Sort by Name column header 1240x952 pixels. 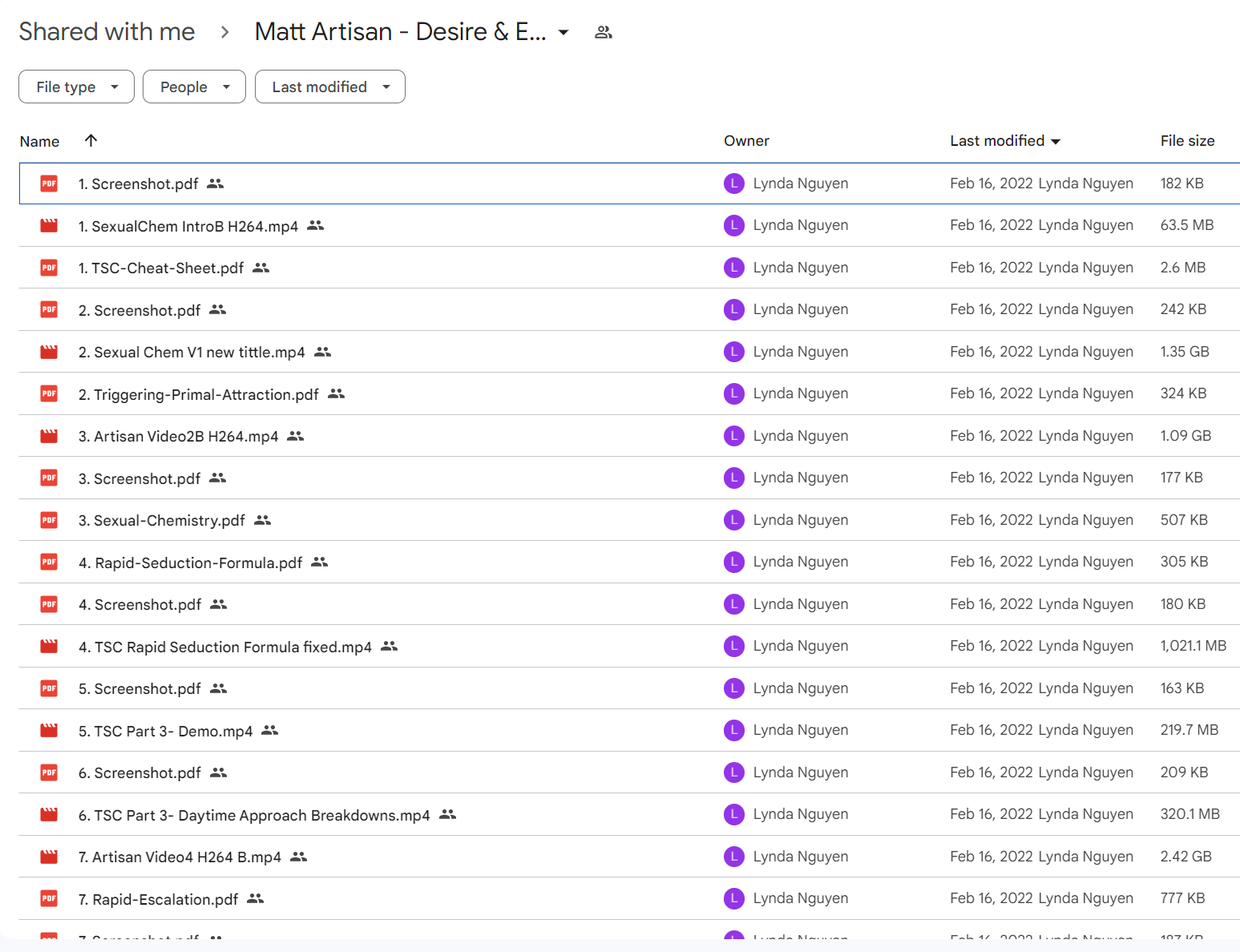[x=39, y=142]
